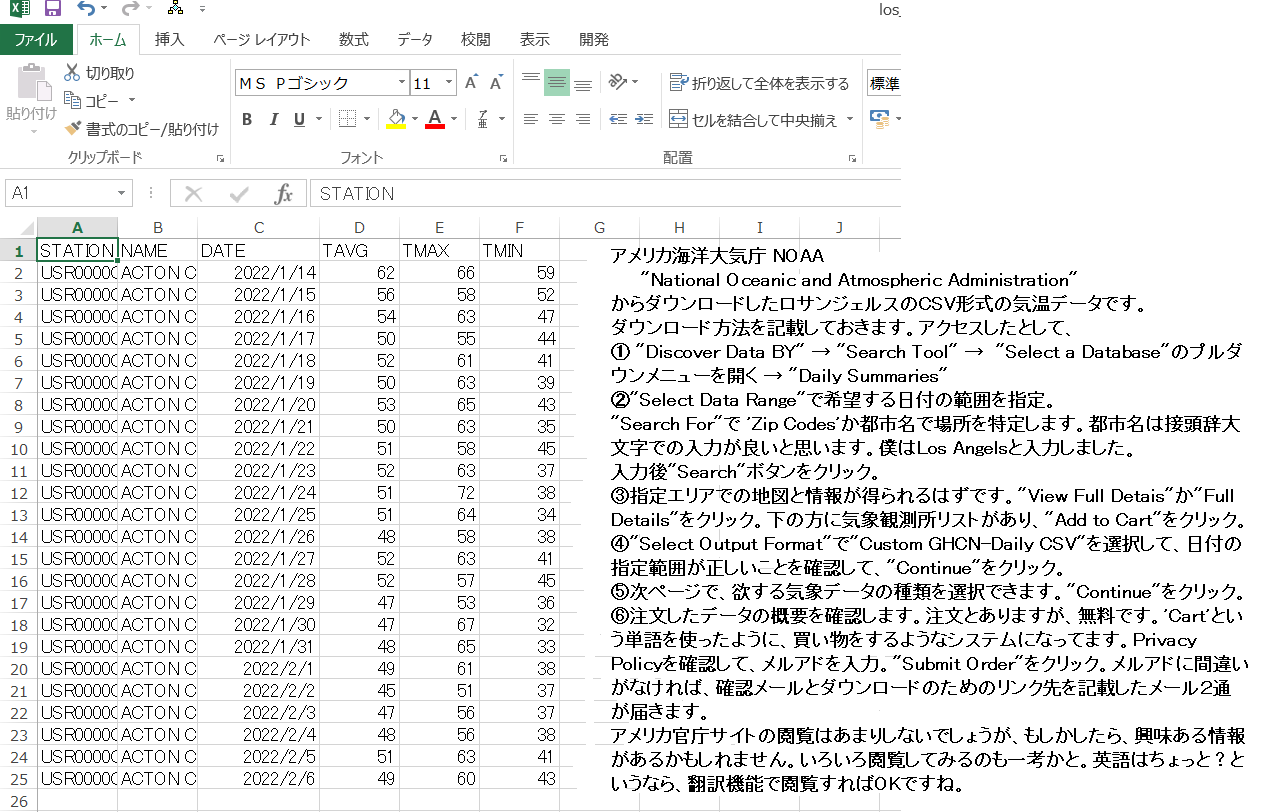Viewport: 1272px width, 812px height.
Task: Click 折り返して全体を表示する wrap text
Action: click(x=759, y=83)
